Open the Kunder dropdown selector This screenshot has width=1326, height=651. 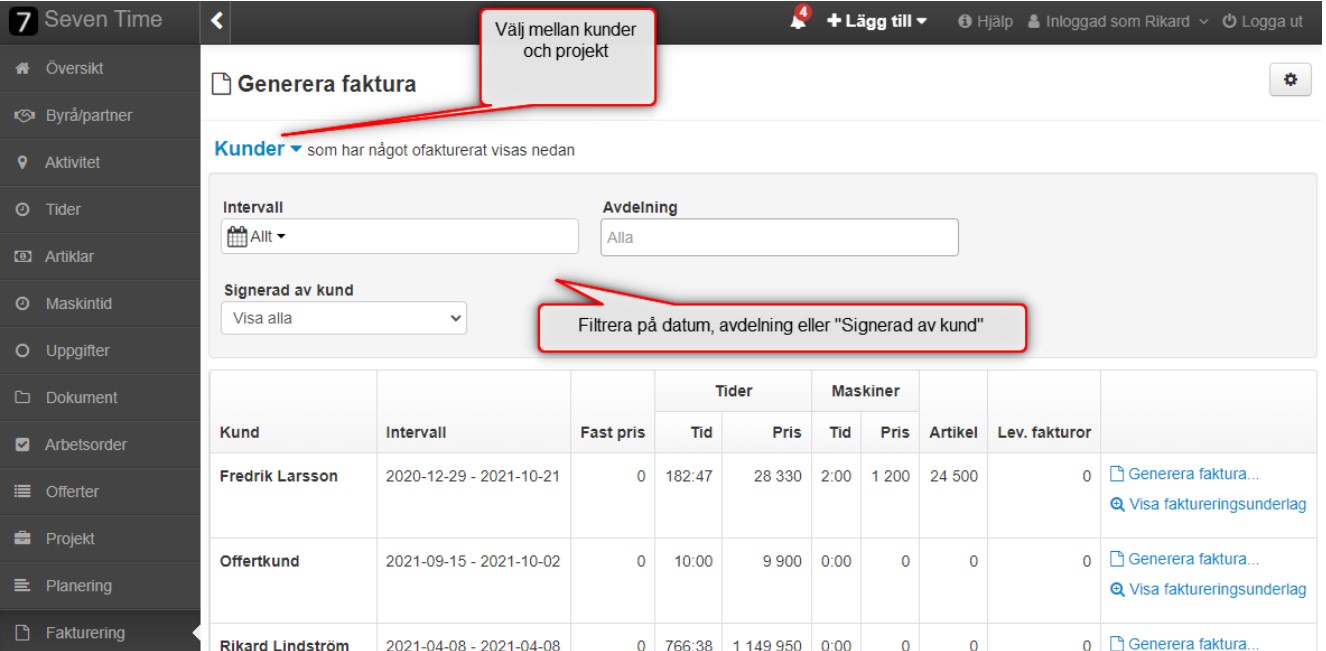[258, 149]
